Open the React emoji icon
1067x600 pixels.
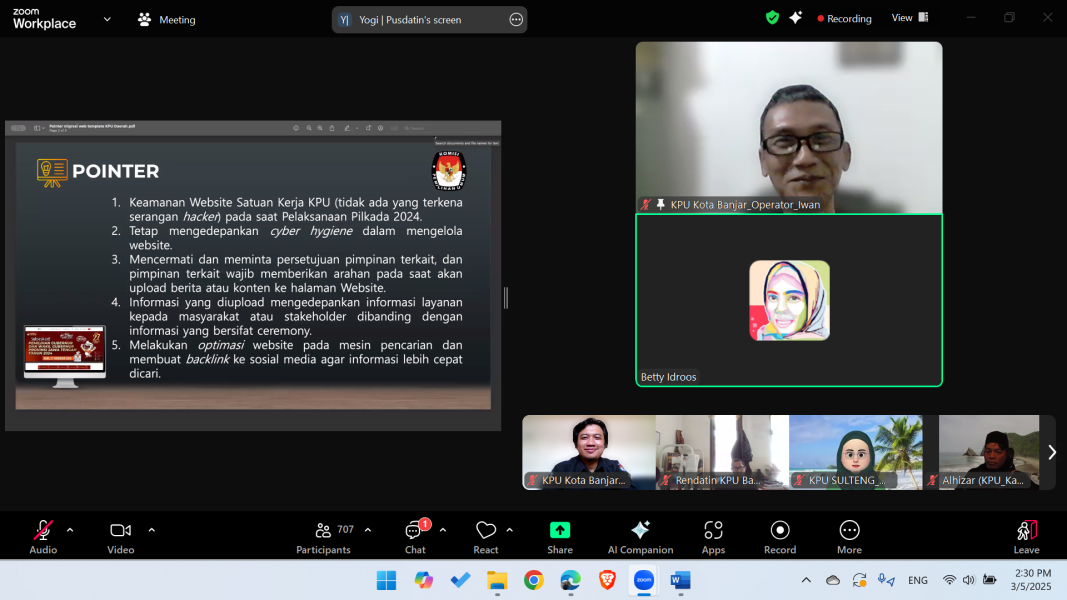tap(486, 531)
